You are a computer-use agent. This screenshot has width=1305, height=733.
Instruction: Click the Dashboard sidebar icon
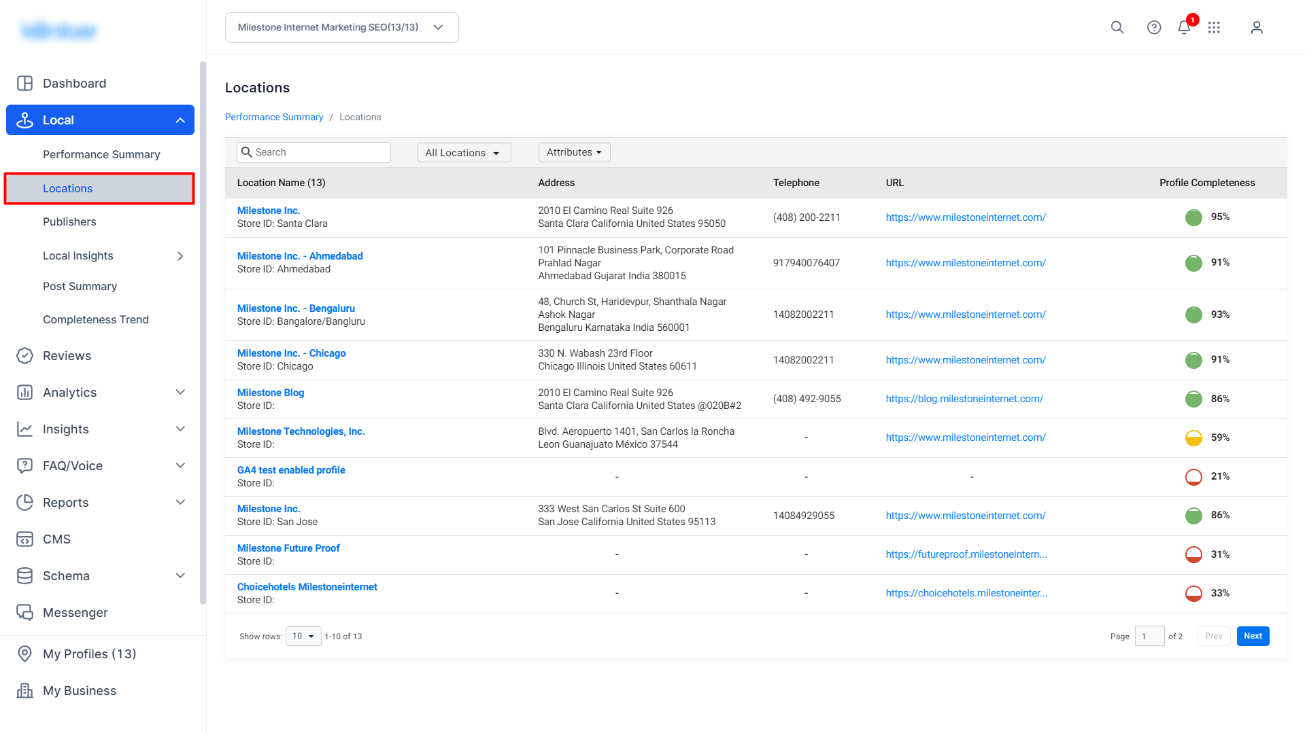click(25, 83)
